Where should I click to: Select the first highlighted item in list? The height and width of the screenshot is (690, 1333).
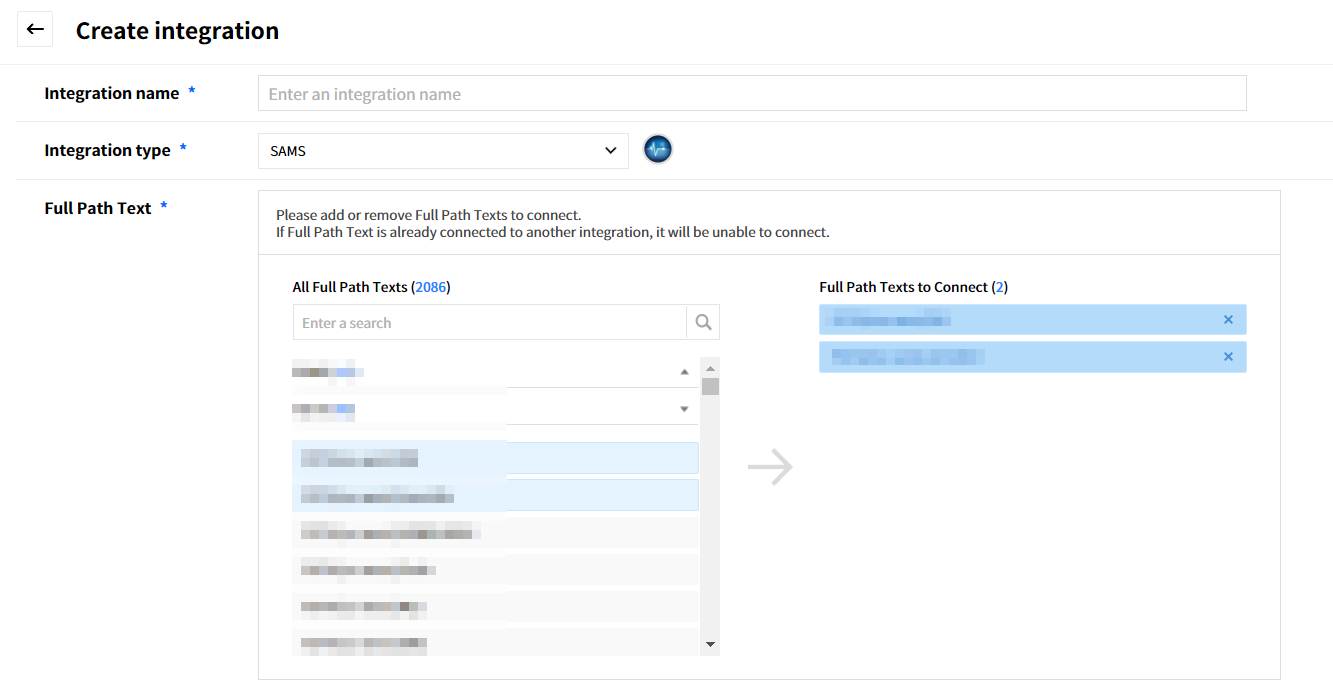pyautogui.click(x=495, y=459)
